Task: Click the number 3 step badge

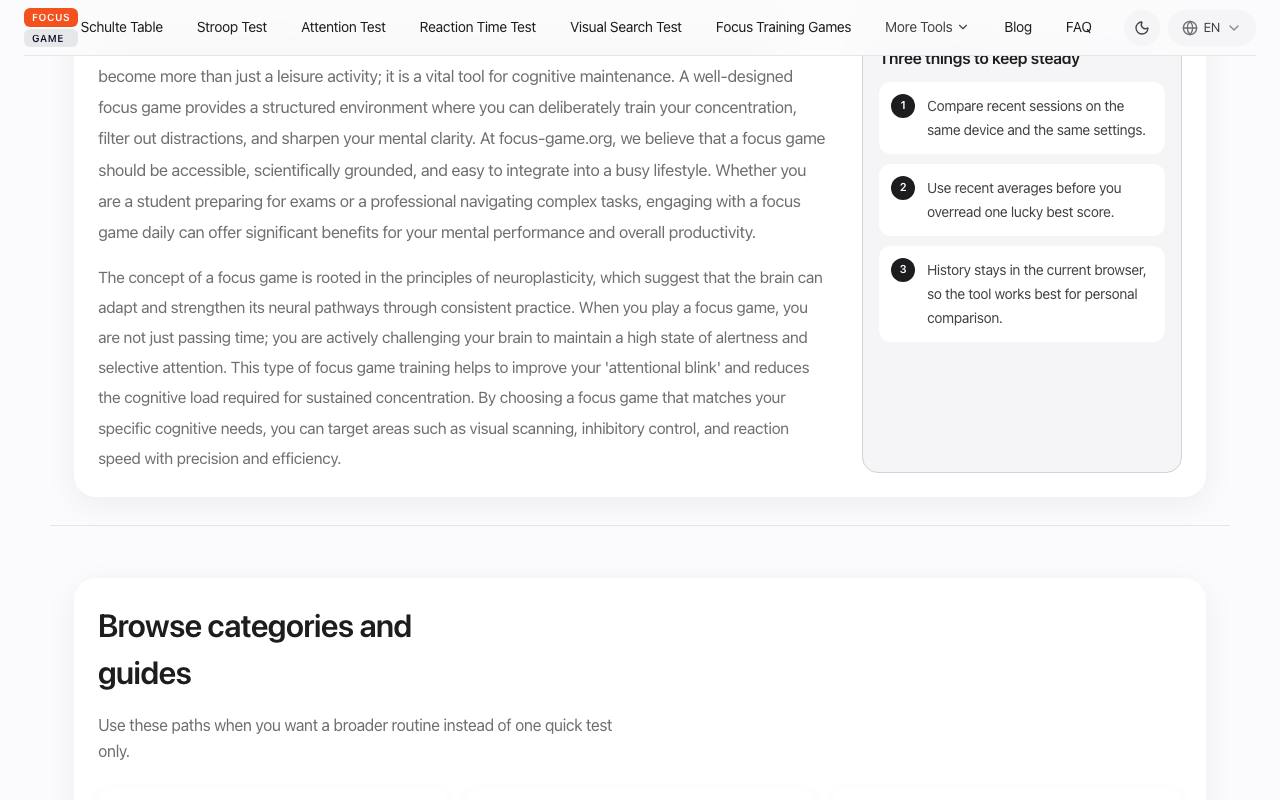Action: (x=903, y=269)
